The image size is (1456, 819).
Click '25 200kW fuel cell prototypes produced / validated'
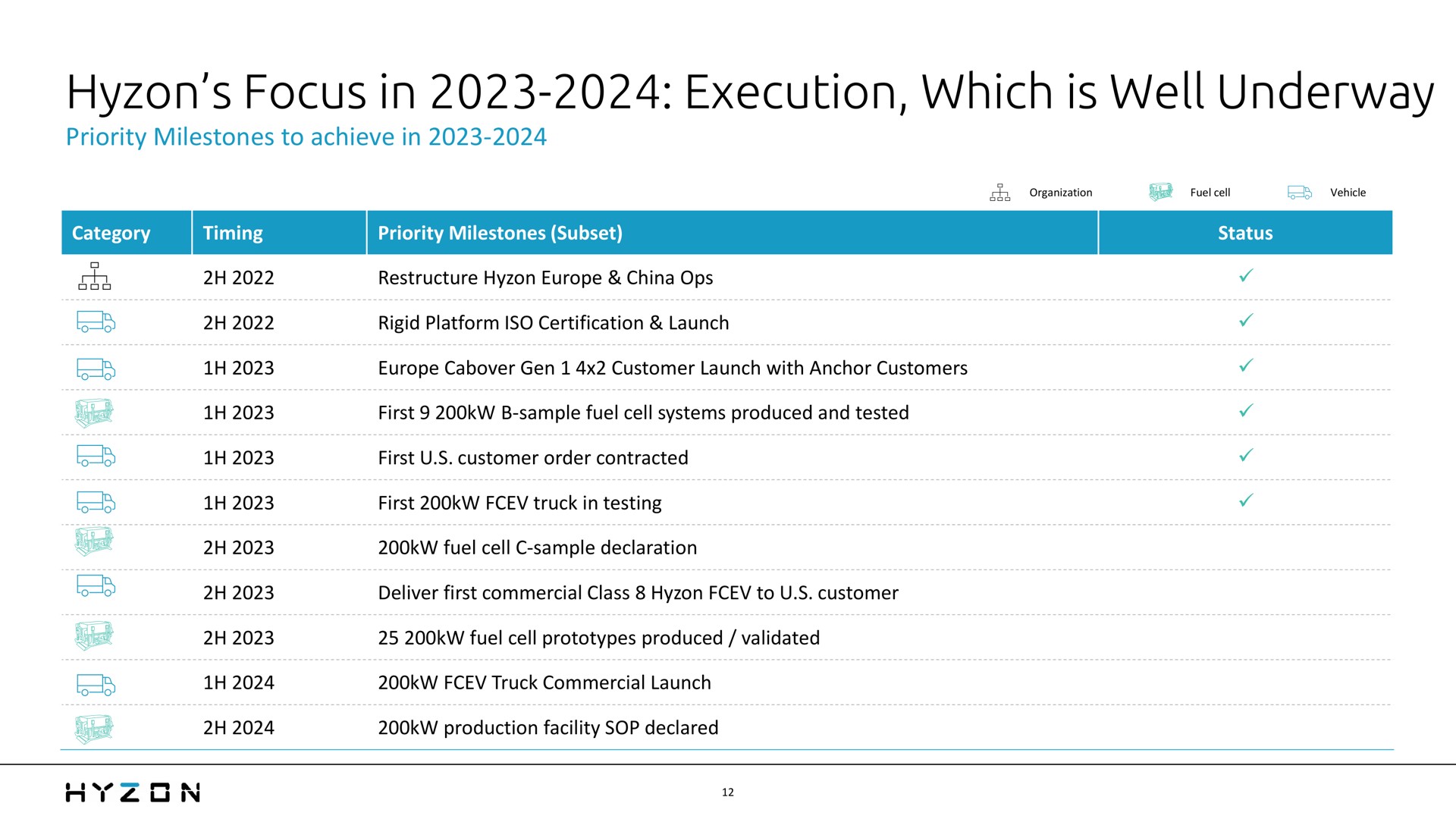(598, 638)
